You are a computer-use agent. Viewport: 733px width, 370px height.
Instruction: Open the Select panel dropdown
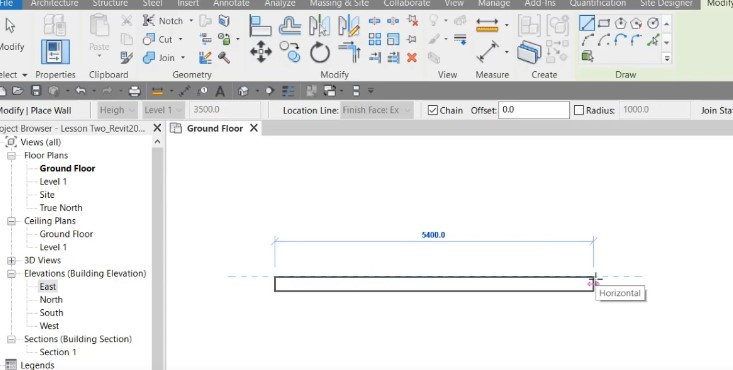[x=25, y=75]
